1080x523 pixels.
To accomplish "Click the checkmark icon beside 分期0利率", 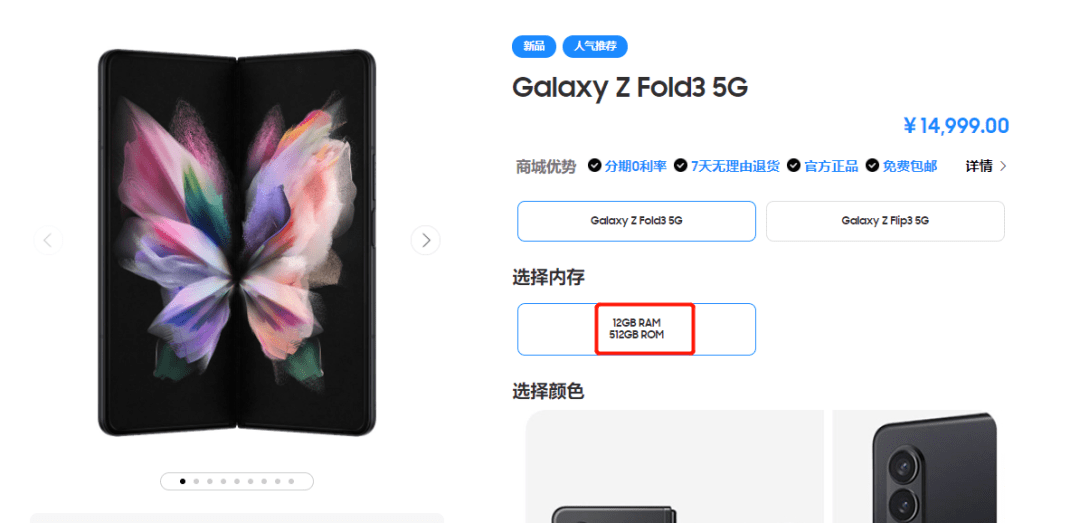I will click(x=594, y=166).
